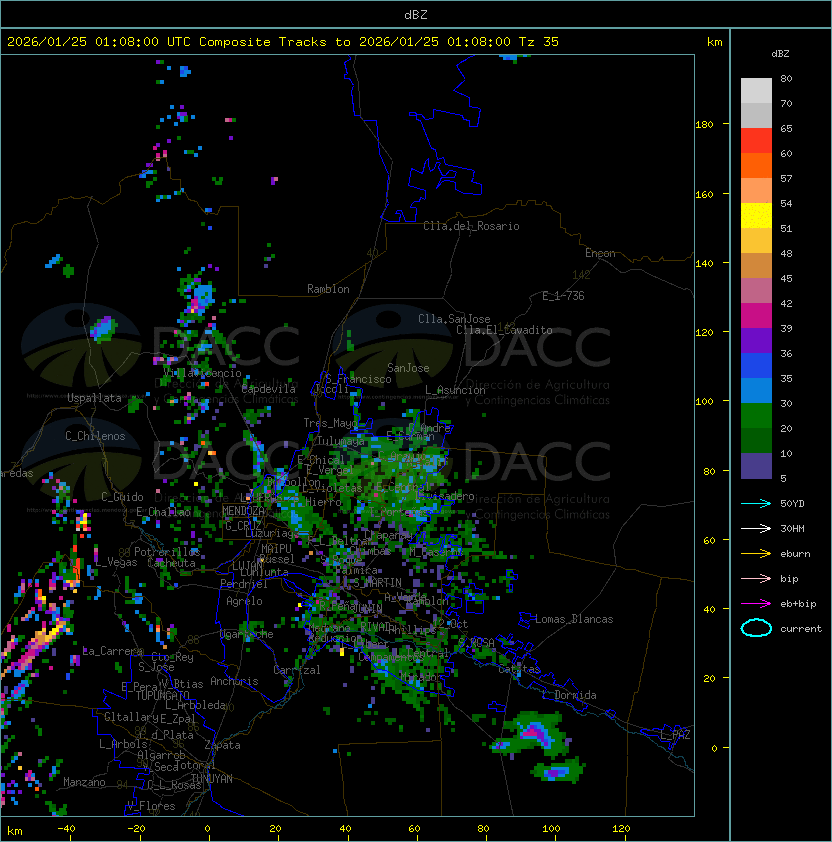Pick the light gray 70–80 dBZ legend band
Image resolution: width=832 pixels, height=842 pixels.
(x=756, y=91)
